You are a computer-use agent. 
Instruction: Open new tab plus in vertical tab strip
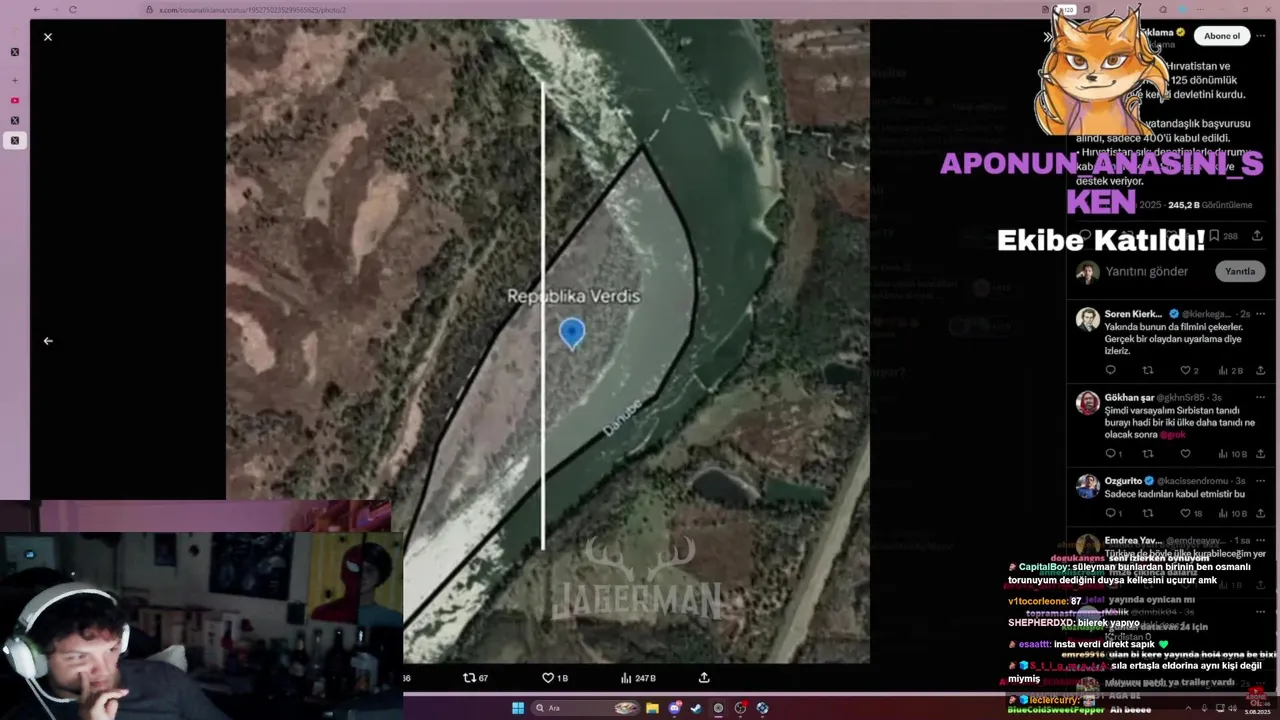pos(14,80)
